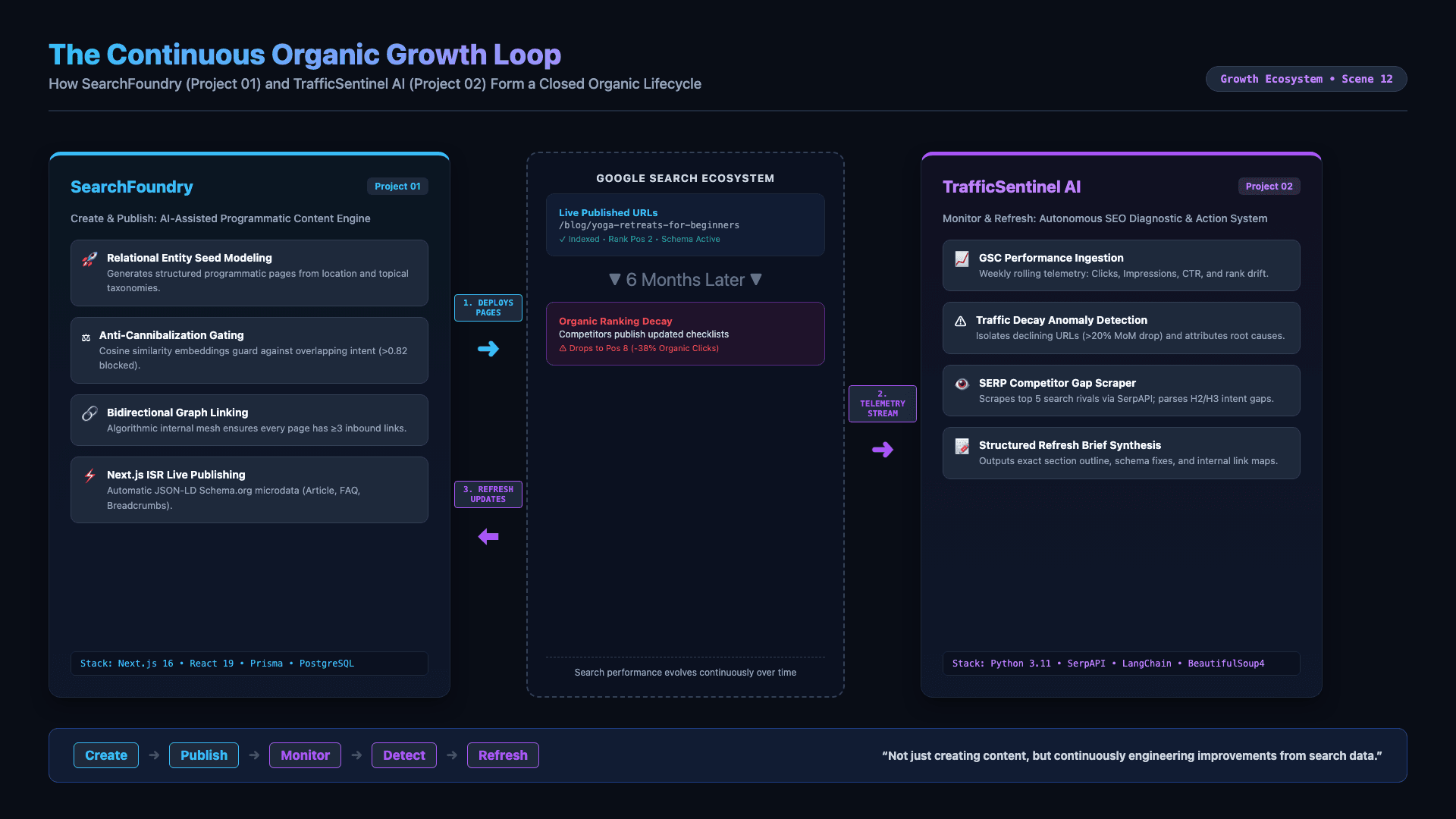Click Indexed Rank Pos 2 status line
The width and height of the screenshot is (1456, 819).
[x=640, y=240]
